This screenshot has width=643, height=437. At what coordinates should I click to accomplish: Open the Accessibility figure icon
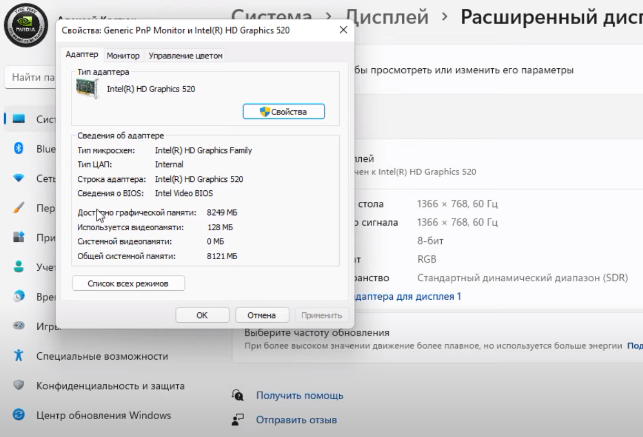click(18, 355)
